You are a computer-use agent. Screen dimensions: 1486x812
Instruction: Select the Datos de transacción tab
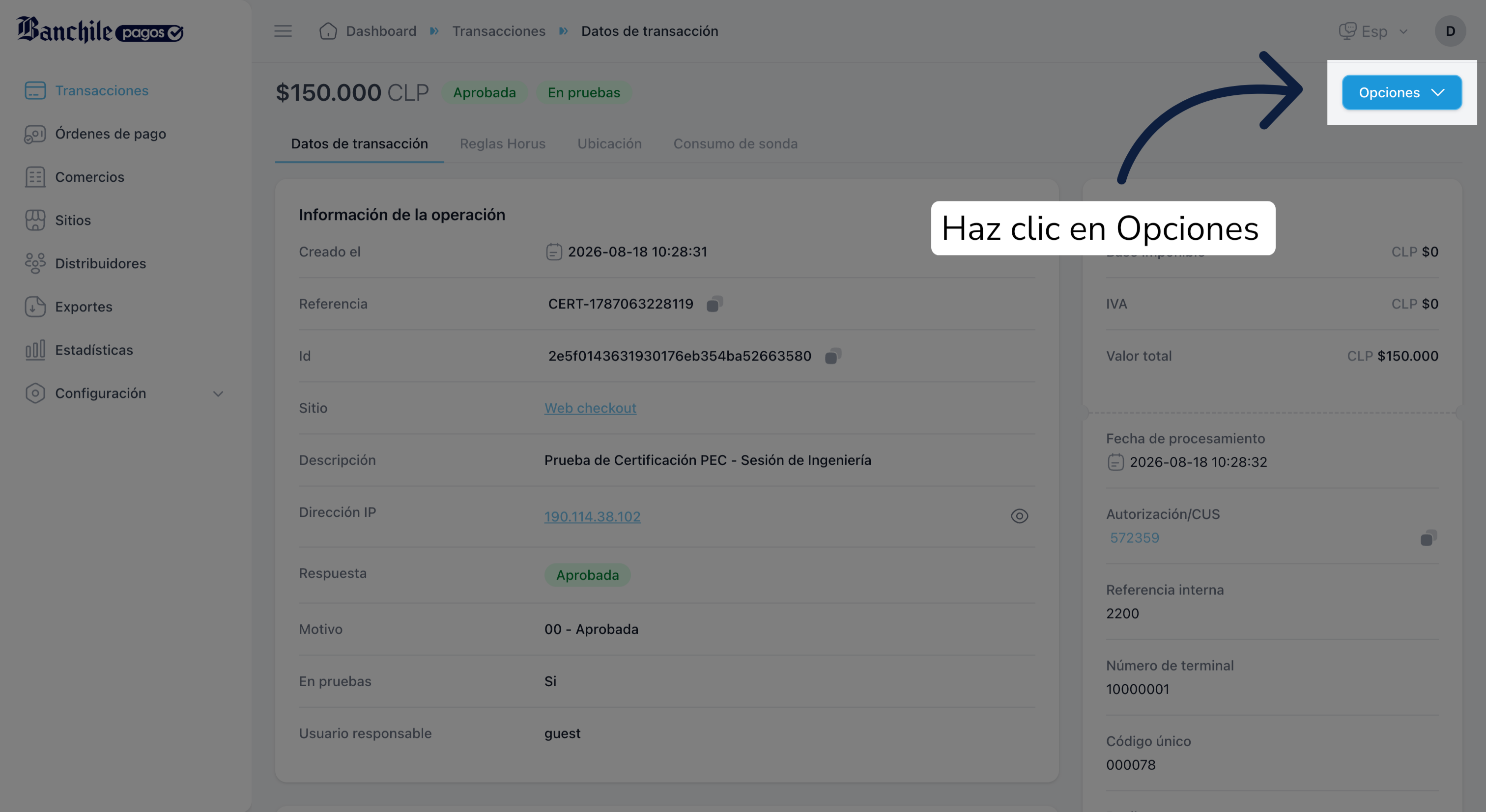359,143
